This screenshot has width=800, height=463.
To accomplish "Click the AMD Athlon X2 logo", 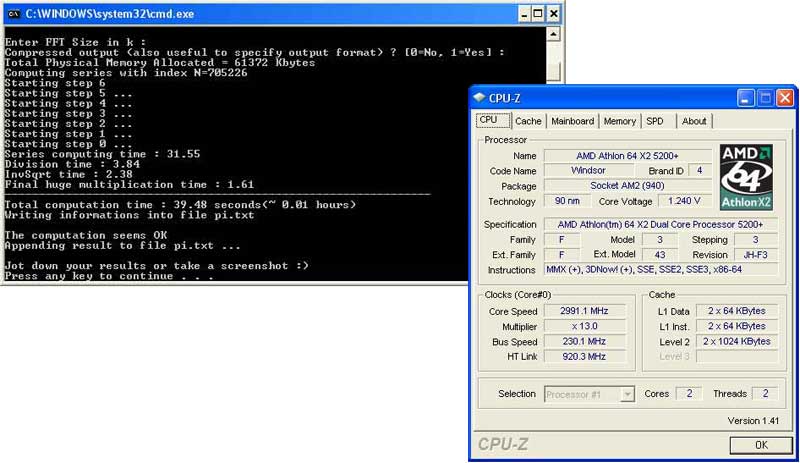I will point(746,177).
